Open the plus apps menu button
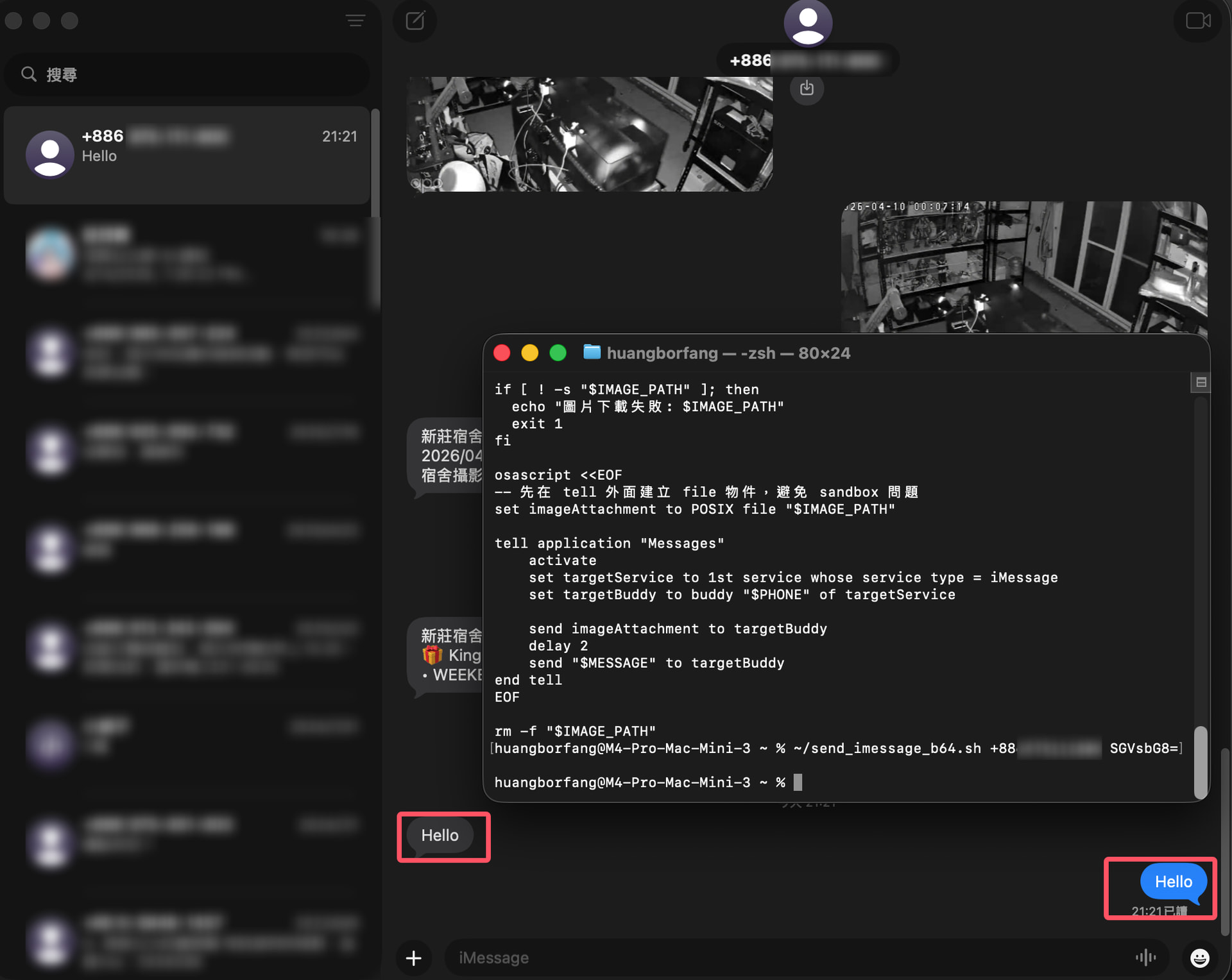The height and width of the screenshot is (980, 1232). point(414,958)
